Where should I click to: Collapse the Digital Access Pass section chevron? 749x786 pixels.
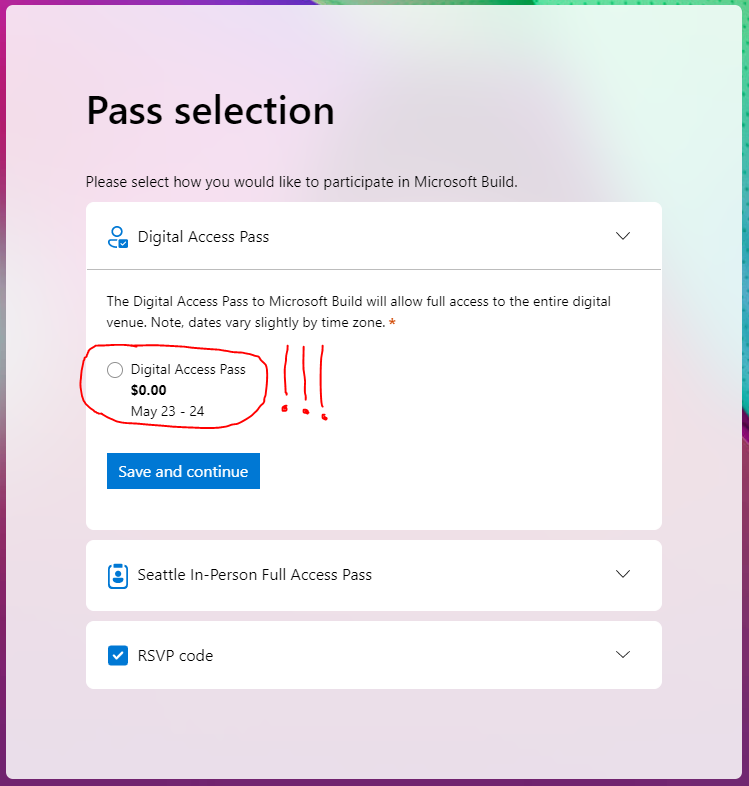(x=623, y=236)
